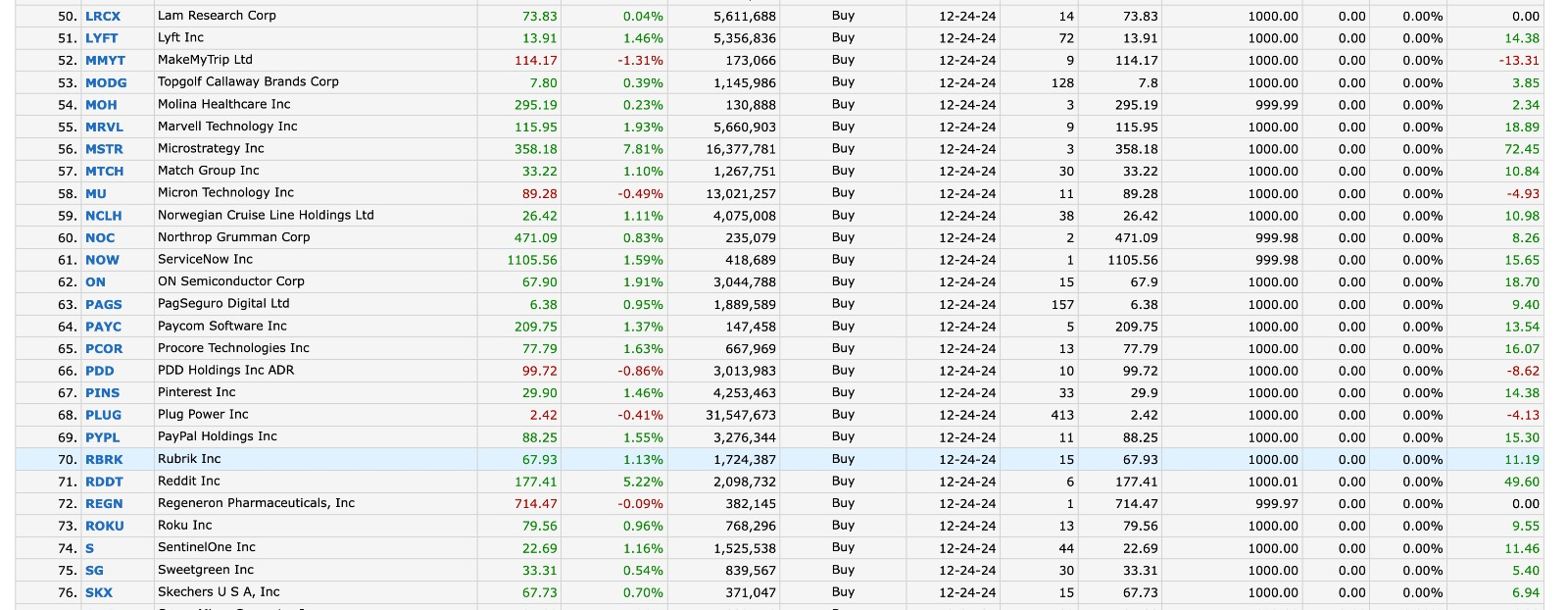Open the LRCX ticker link
The image size is (1568, 610).
coord(103,17)
